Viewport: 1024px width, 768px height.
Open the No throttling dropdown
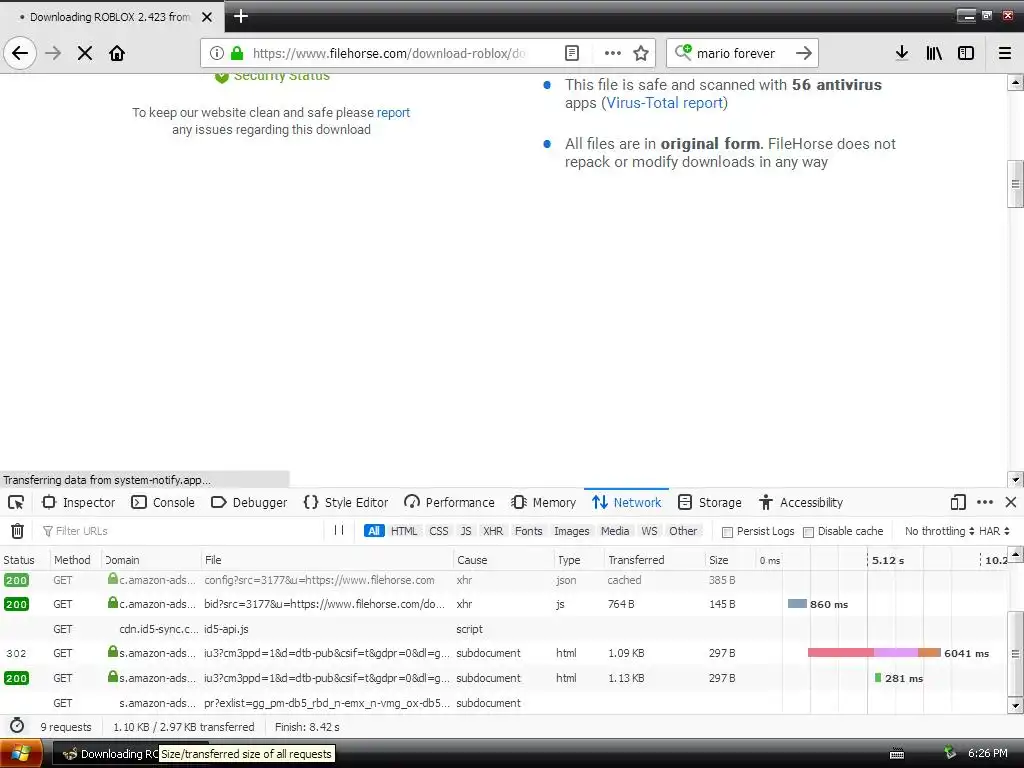coord(939,531)
